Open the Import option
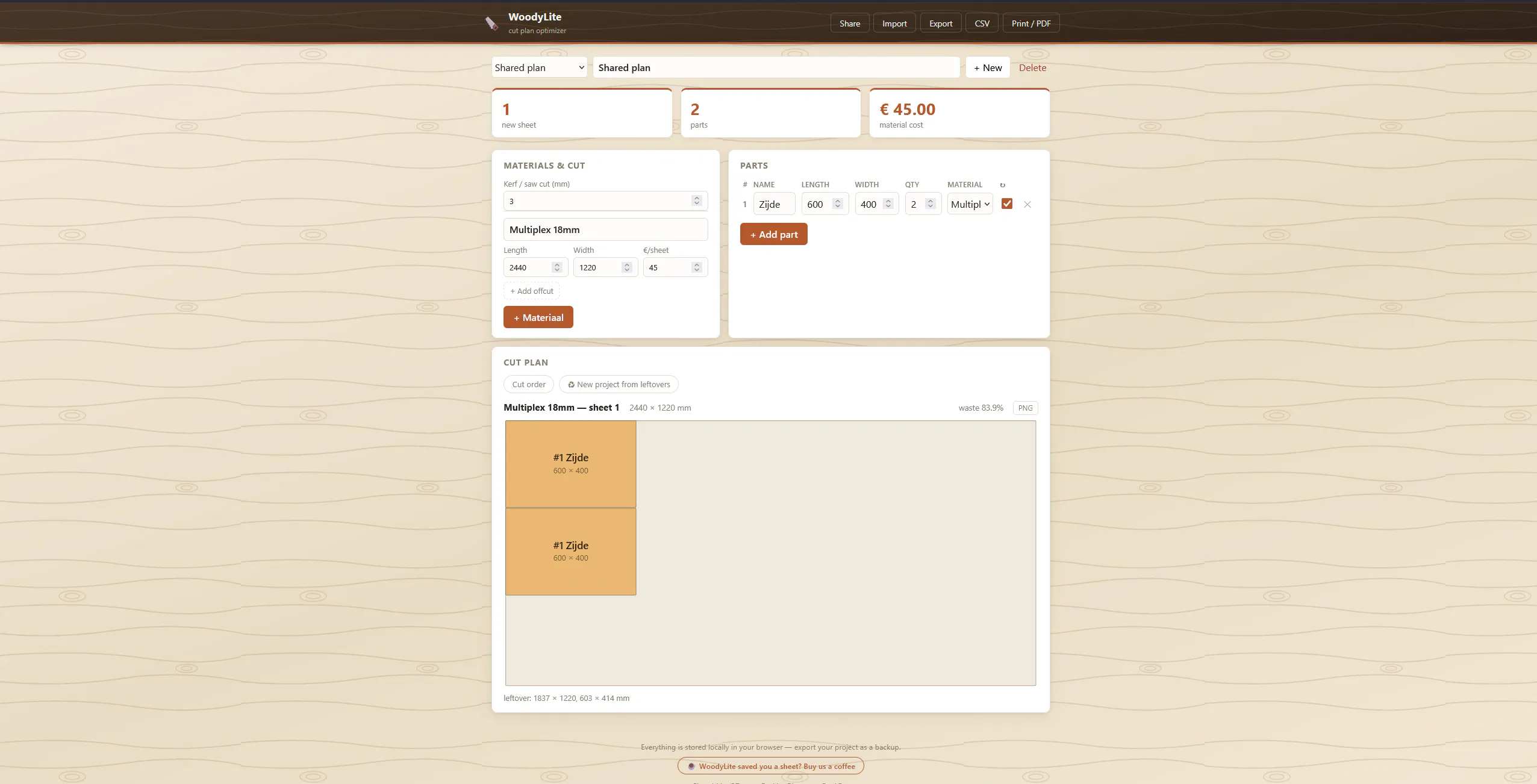This screenshot has width=1537, height=784. [894, 23]
